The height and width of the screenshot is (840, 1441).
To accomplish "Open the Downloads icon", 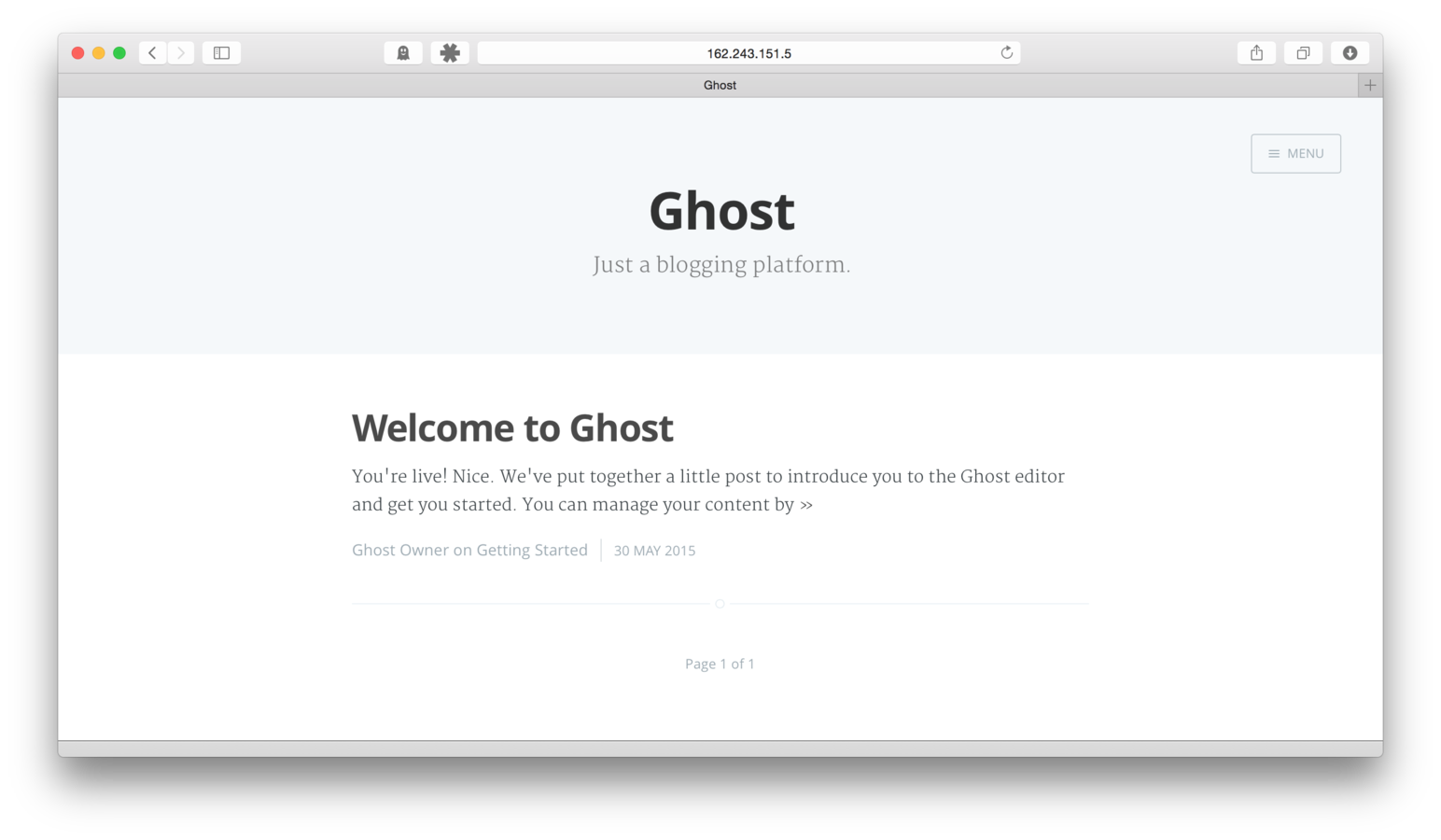I will [1350, 53].
